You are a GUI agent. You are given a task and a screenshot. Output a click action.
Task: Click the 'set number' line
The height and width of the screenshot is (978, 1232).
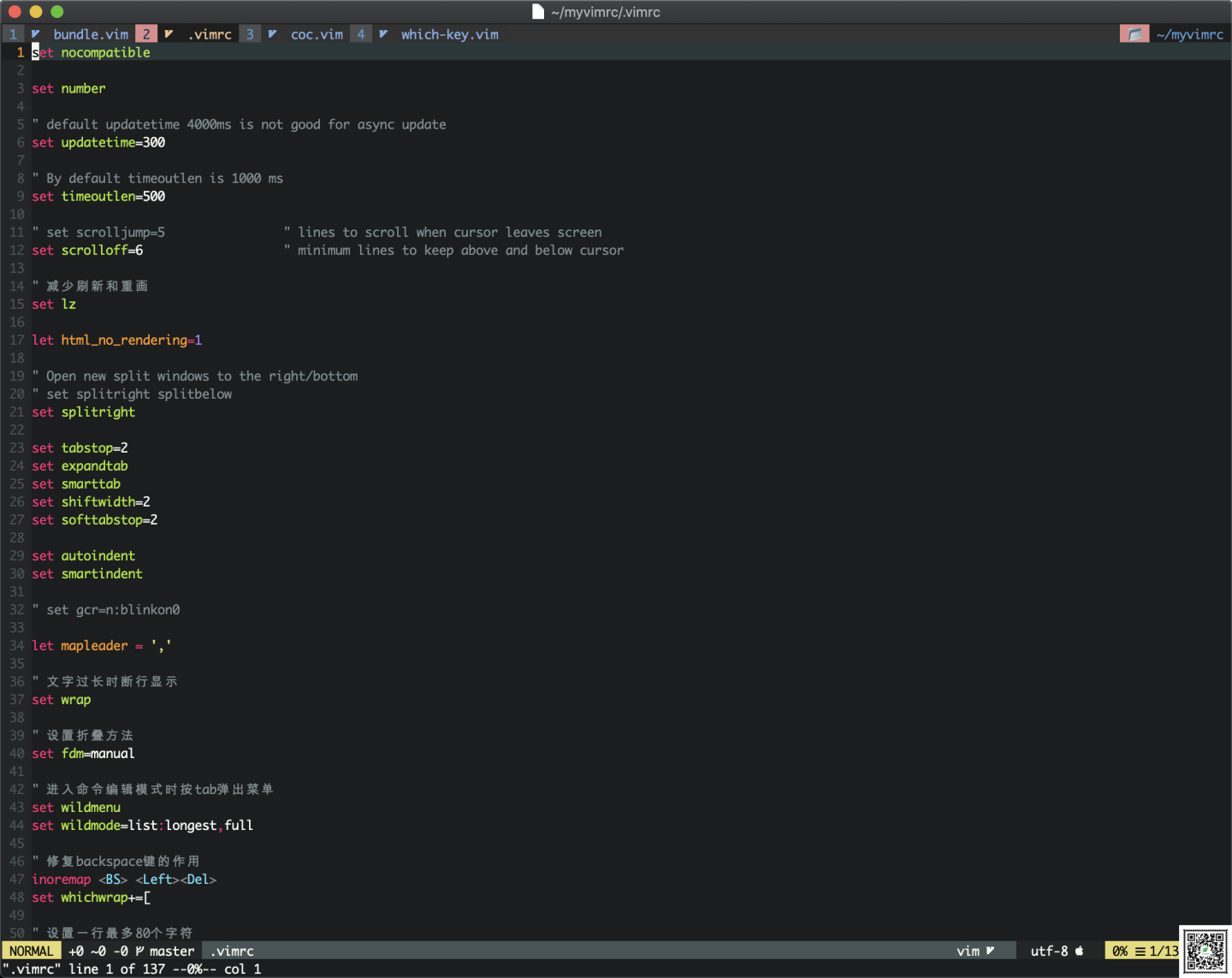[x=68, y=88]
